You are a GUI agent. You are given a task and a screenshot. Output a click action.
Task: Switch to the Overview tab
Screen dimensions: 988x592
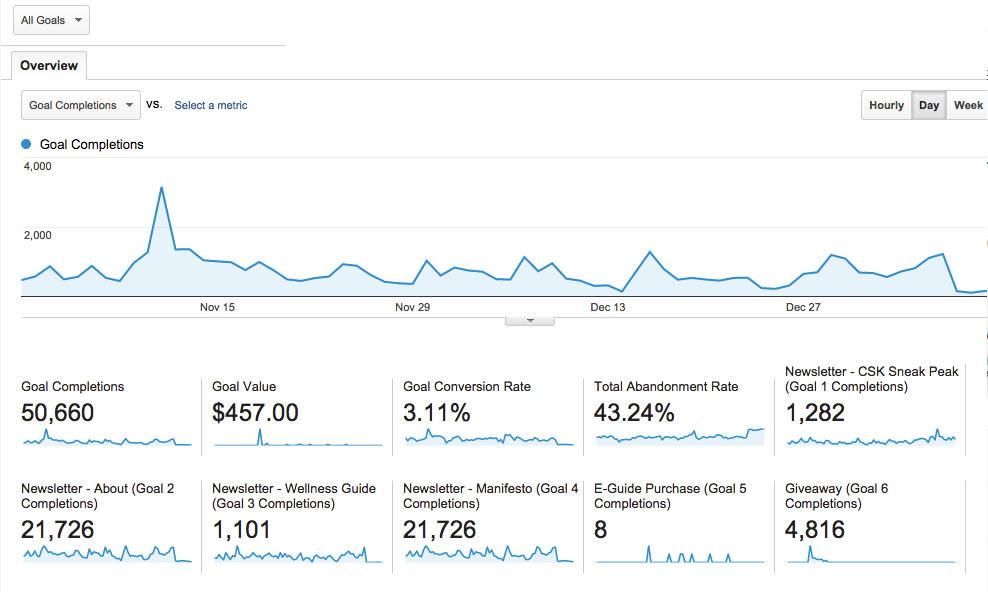[49, 66]
